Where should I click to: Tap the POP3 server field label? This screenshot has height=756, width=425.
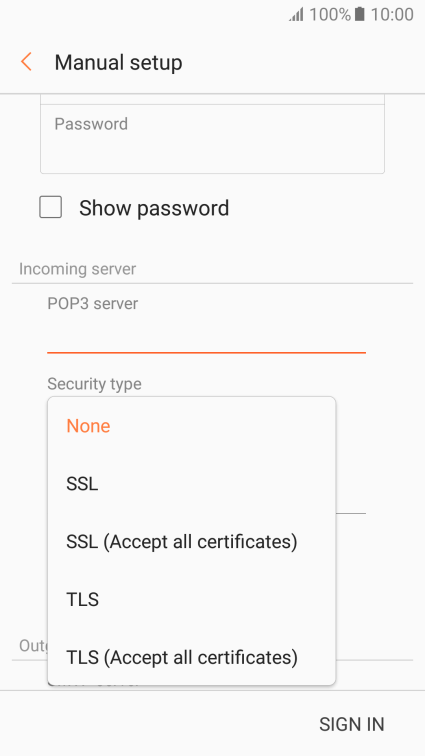click(93, 303)
